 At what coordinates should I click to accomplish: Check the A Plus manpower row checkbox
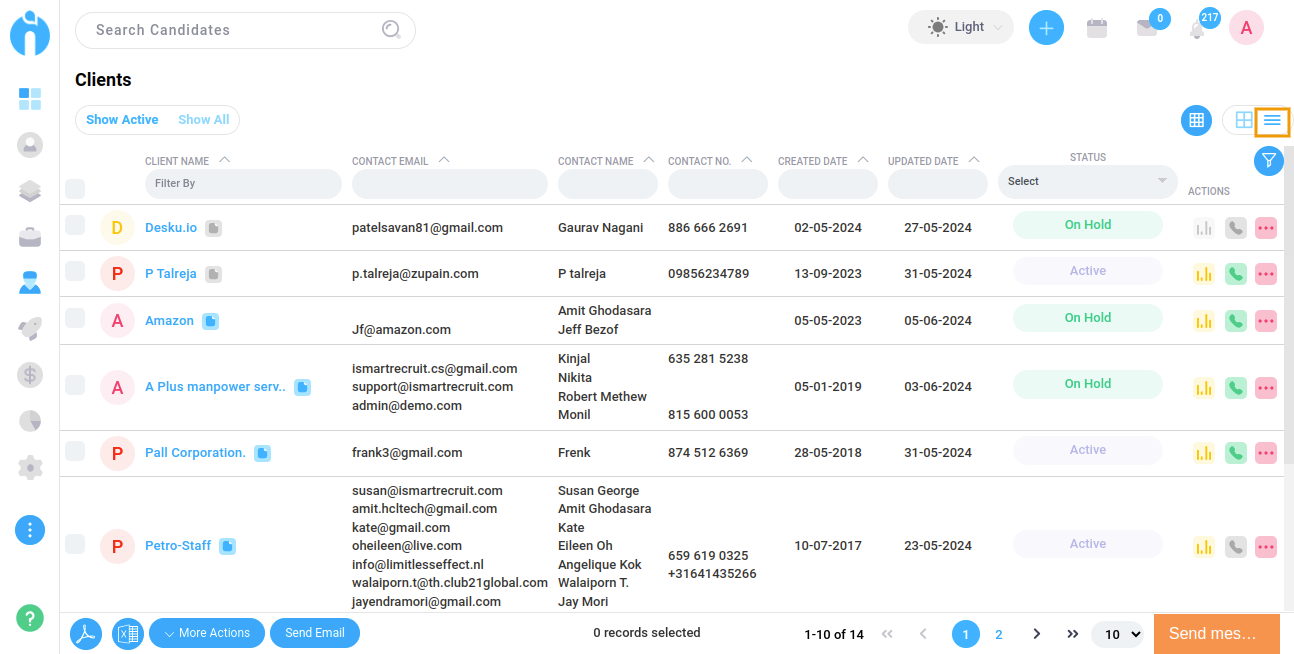click(75, 384)
